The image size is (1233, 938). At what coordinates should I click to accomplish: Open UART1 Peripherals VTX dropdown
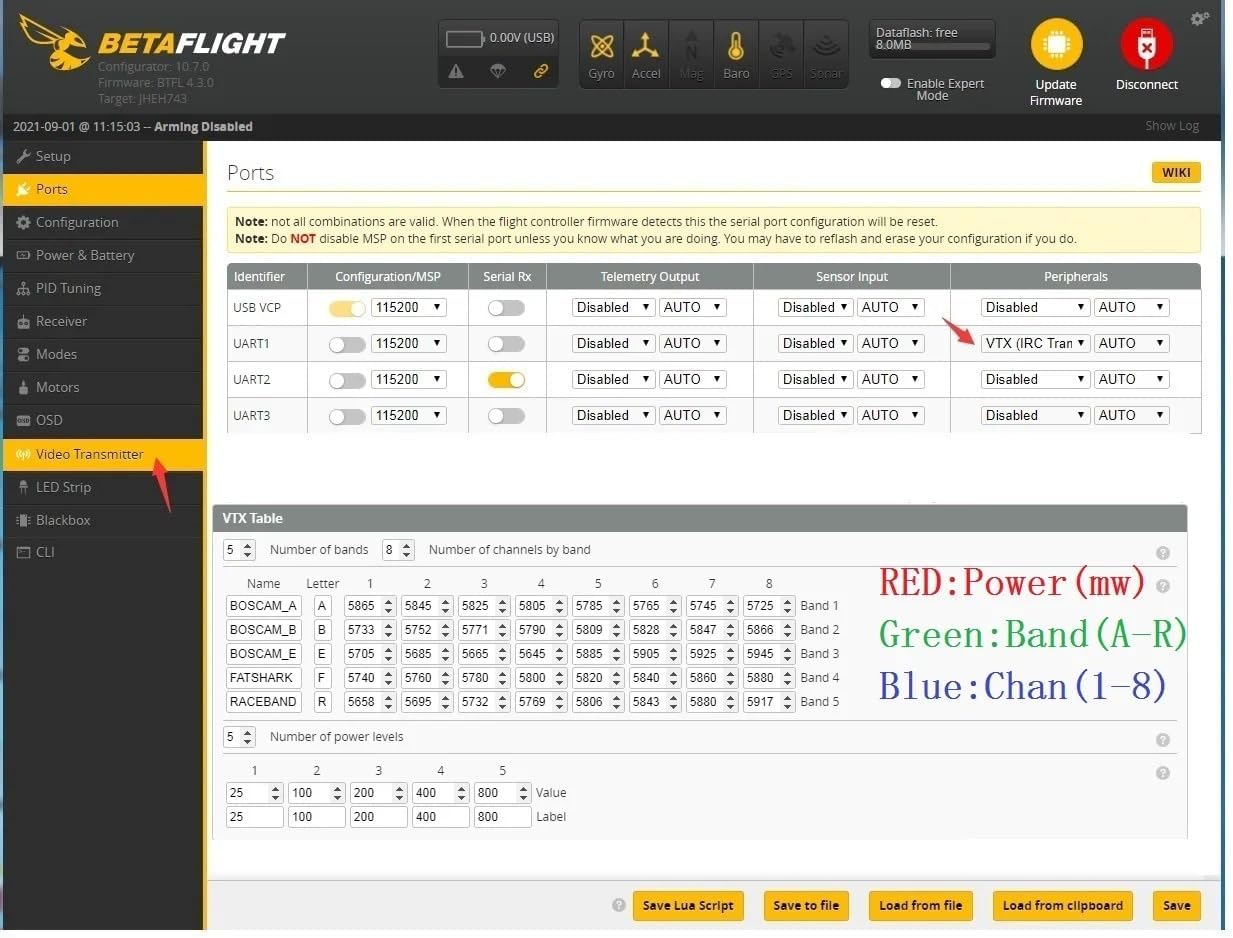pos(1035,343)
